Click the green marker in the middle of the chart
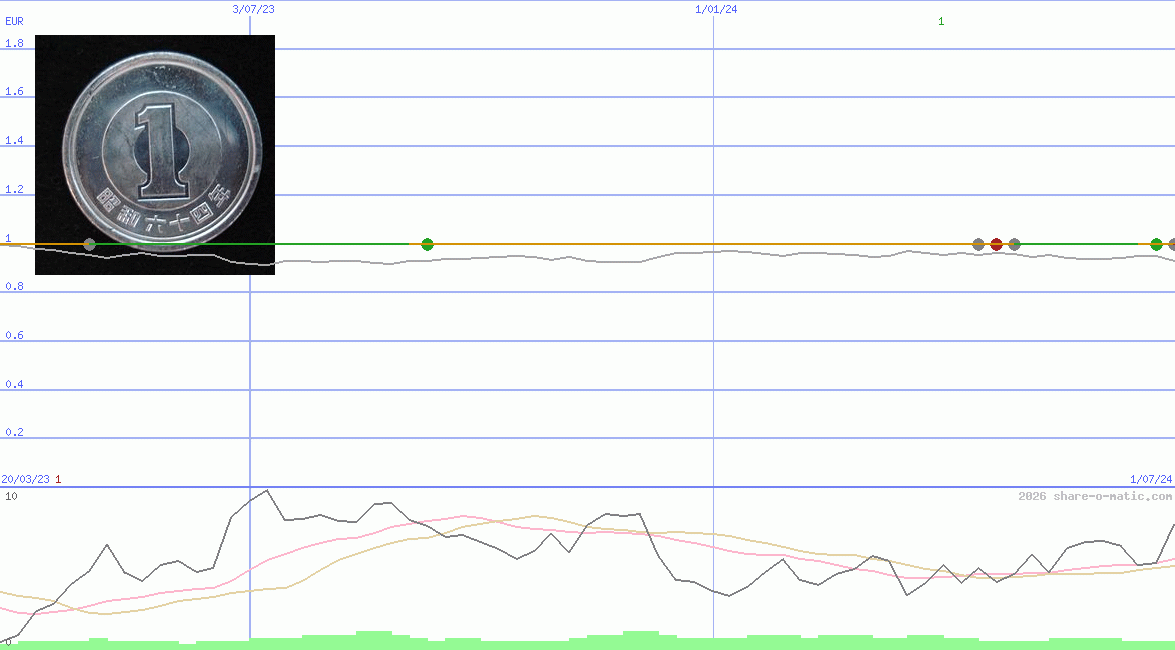The height and width of the screenshot is (650, 1175). (x=427, y=243)
